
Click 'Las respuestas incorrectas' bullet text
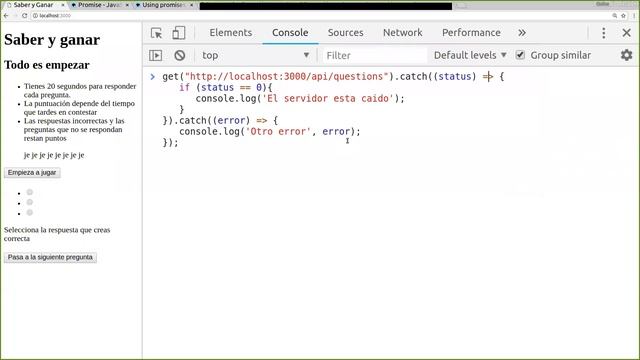(74, 129)
